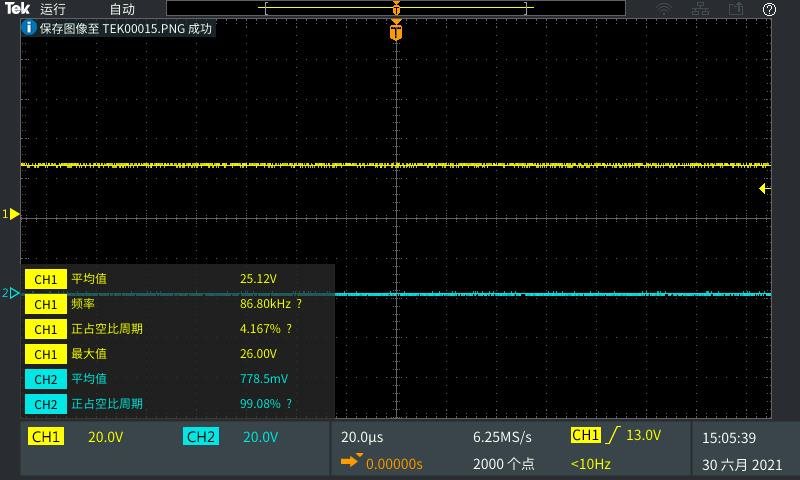Click the CH2 ground reference marker

11,293
